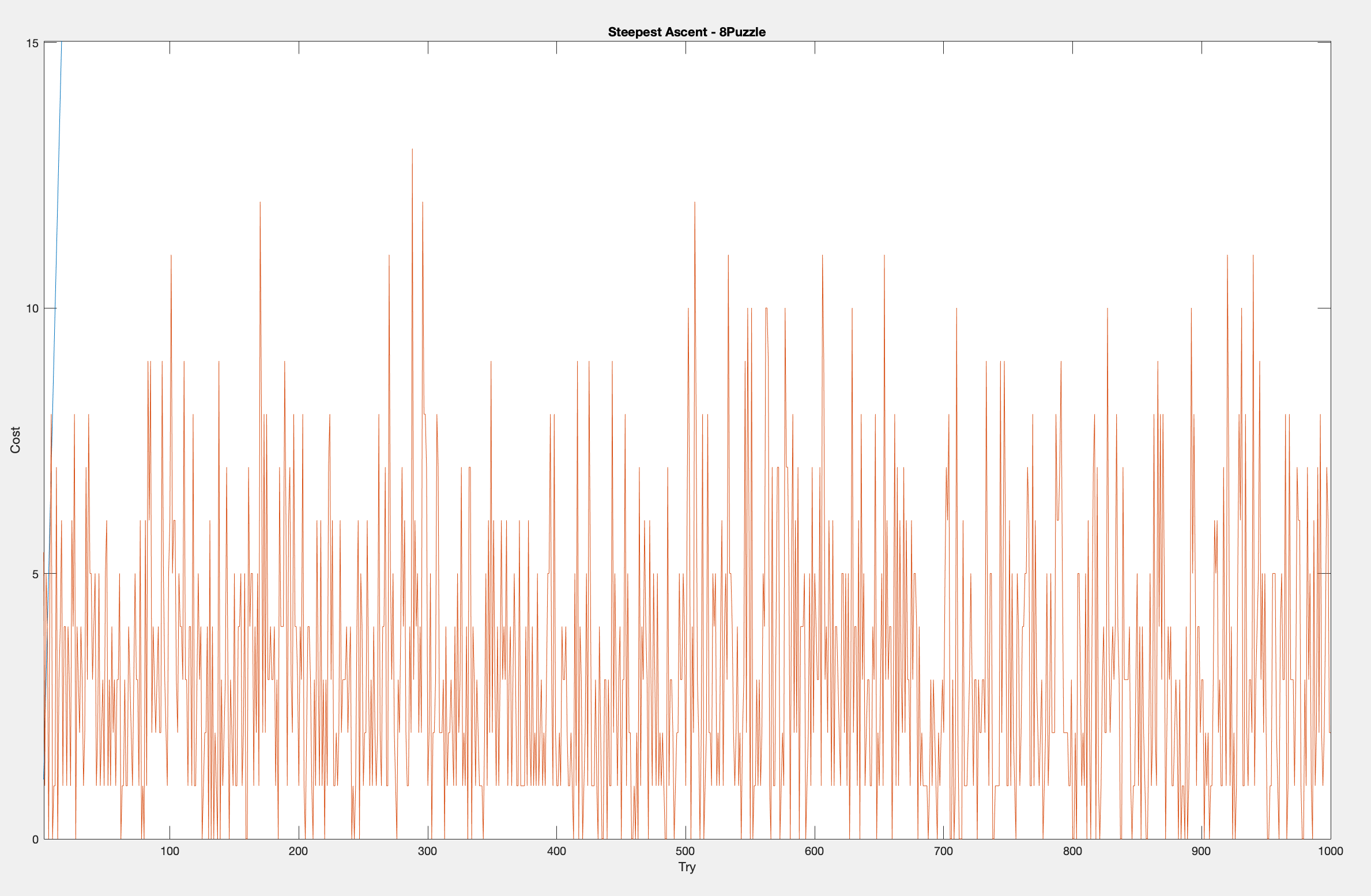
Task: Click the x-axis tick label 400
Action: tap(556, 851)
